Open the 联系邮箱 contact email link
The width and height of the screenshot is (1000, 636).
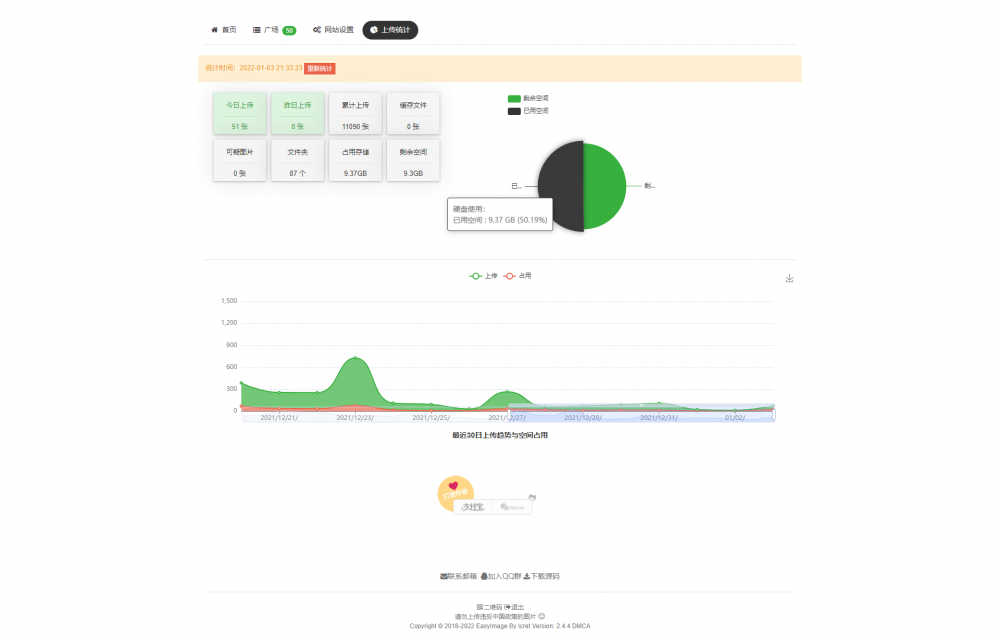459,576
